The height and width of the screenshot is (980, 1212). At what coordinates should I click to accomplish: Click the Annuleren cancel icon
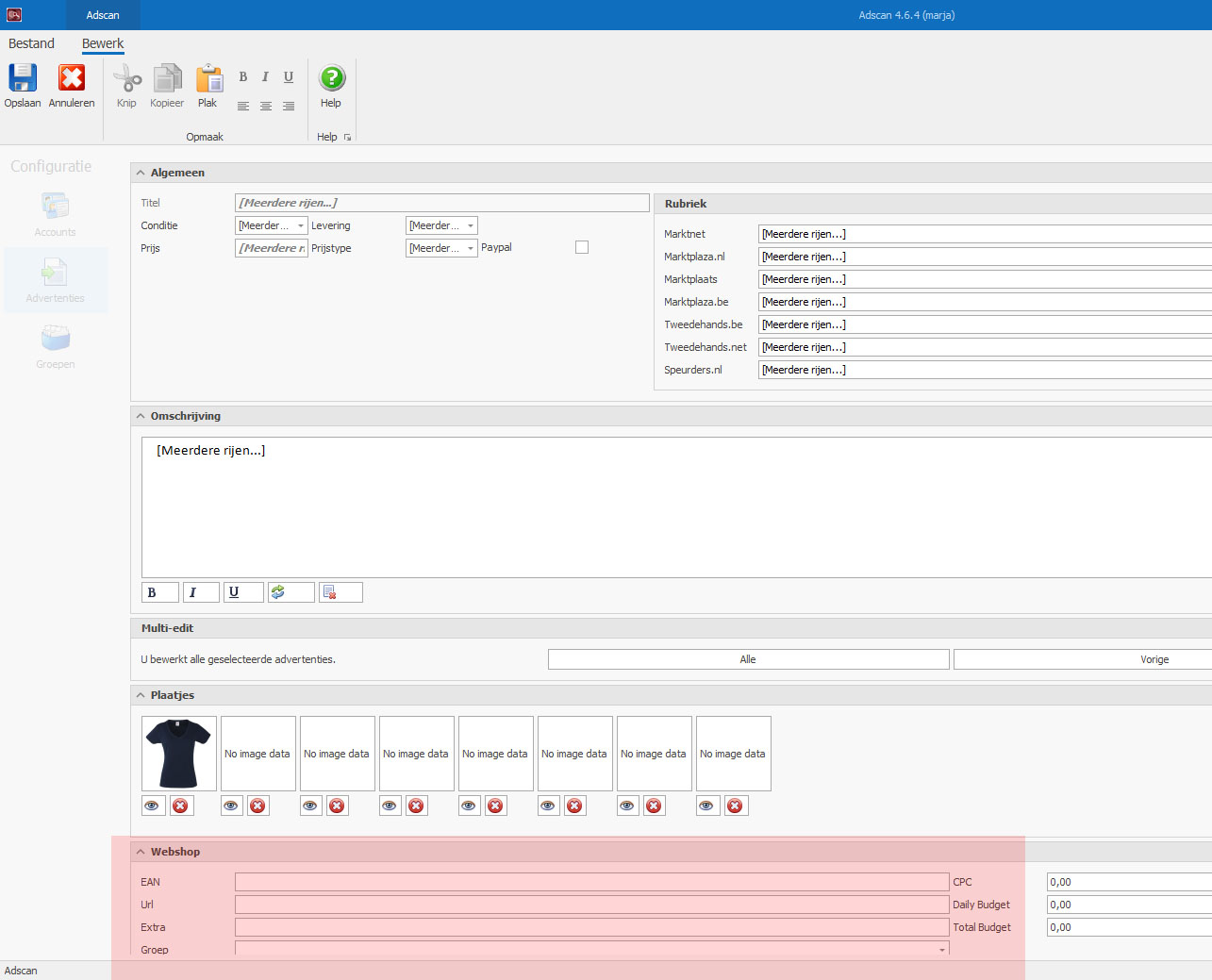[72, 78]
